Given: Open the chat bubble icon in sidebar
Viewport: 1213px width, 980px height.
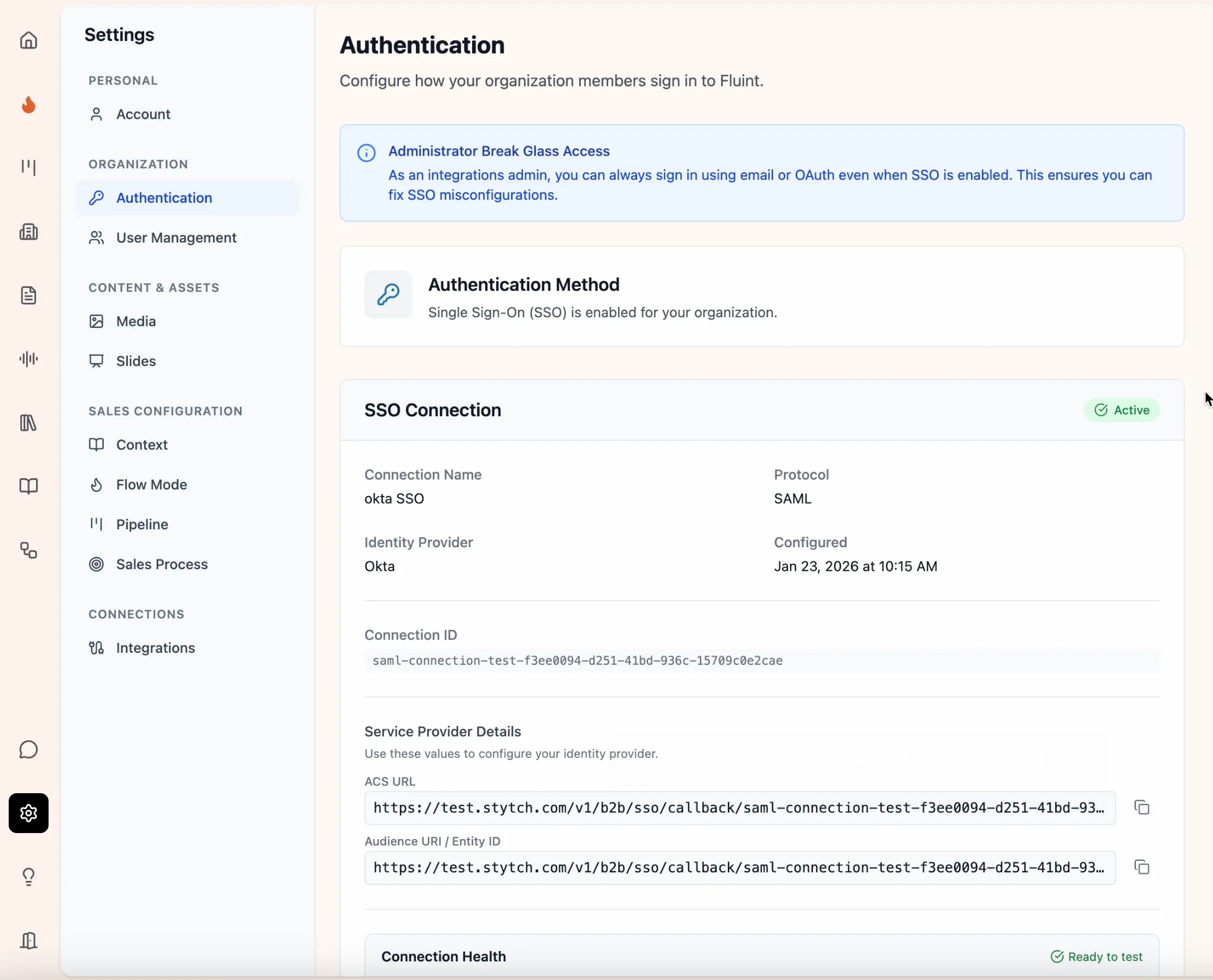Looking at the screenshot, I should point(28,749).
